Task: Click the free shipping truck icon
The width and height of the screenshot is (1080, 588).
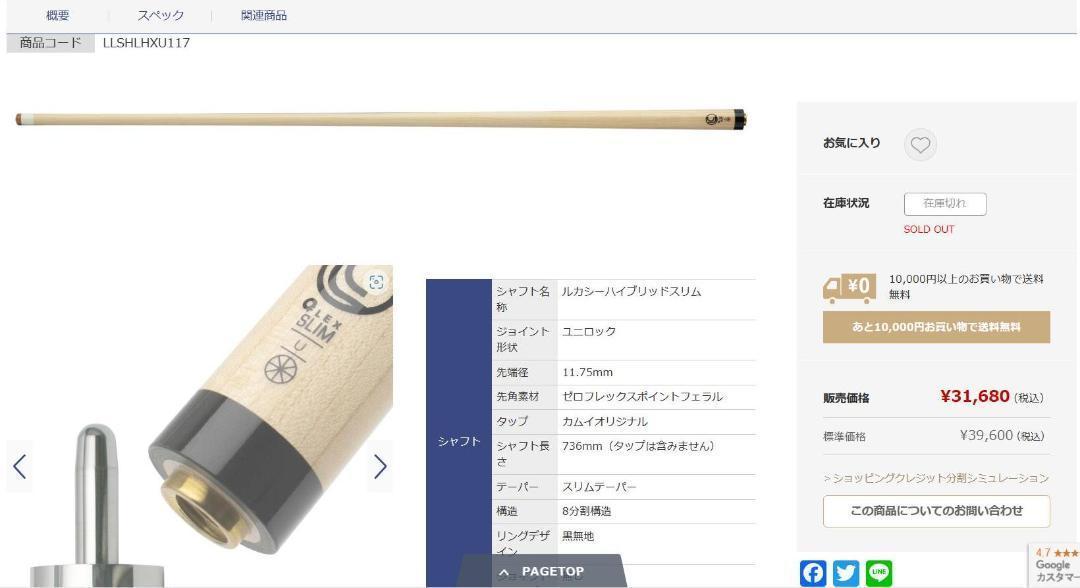Action: [849, 288]
